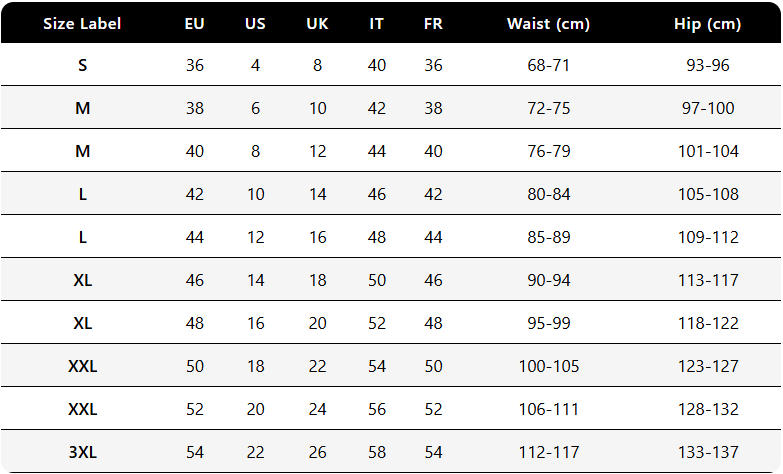Click the S size label cell
783x474 pixels.
(x=82, y=66)
